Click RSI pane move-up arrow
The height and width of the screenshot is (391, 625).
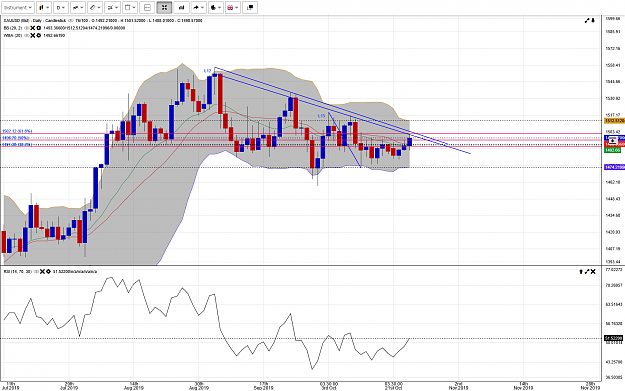coord(581,271)
